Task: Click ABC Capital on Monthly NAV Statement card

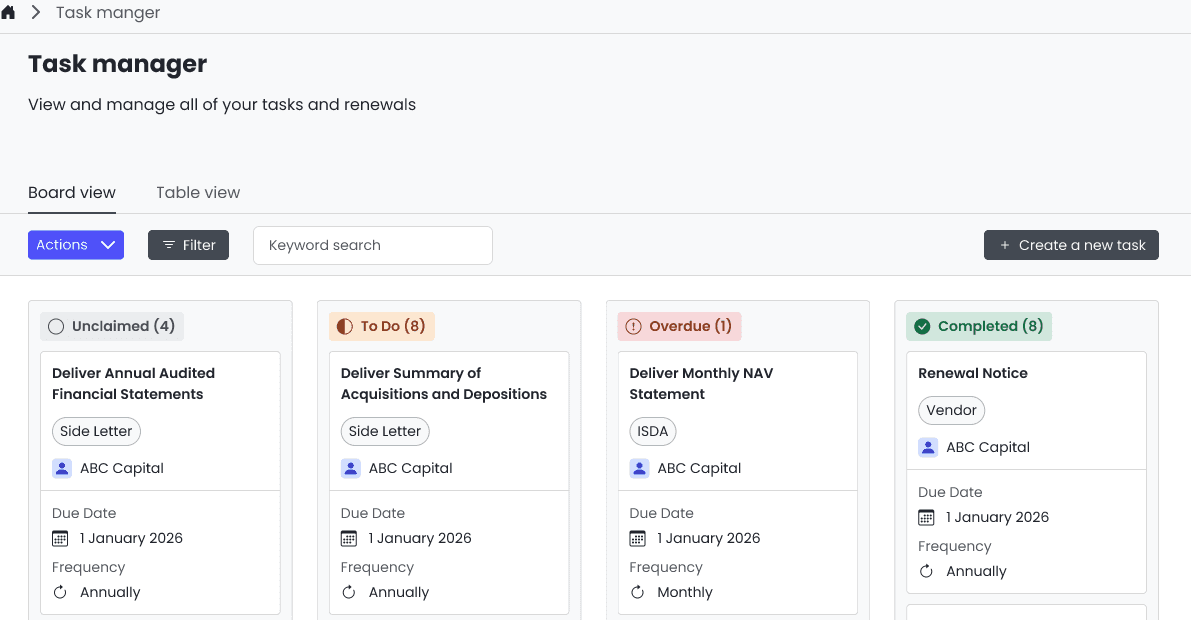Action: pyautogui.click(x=700, y=468)
